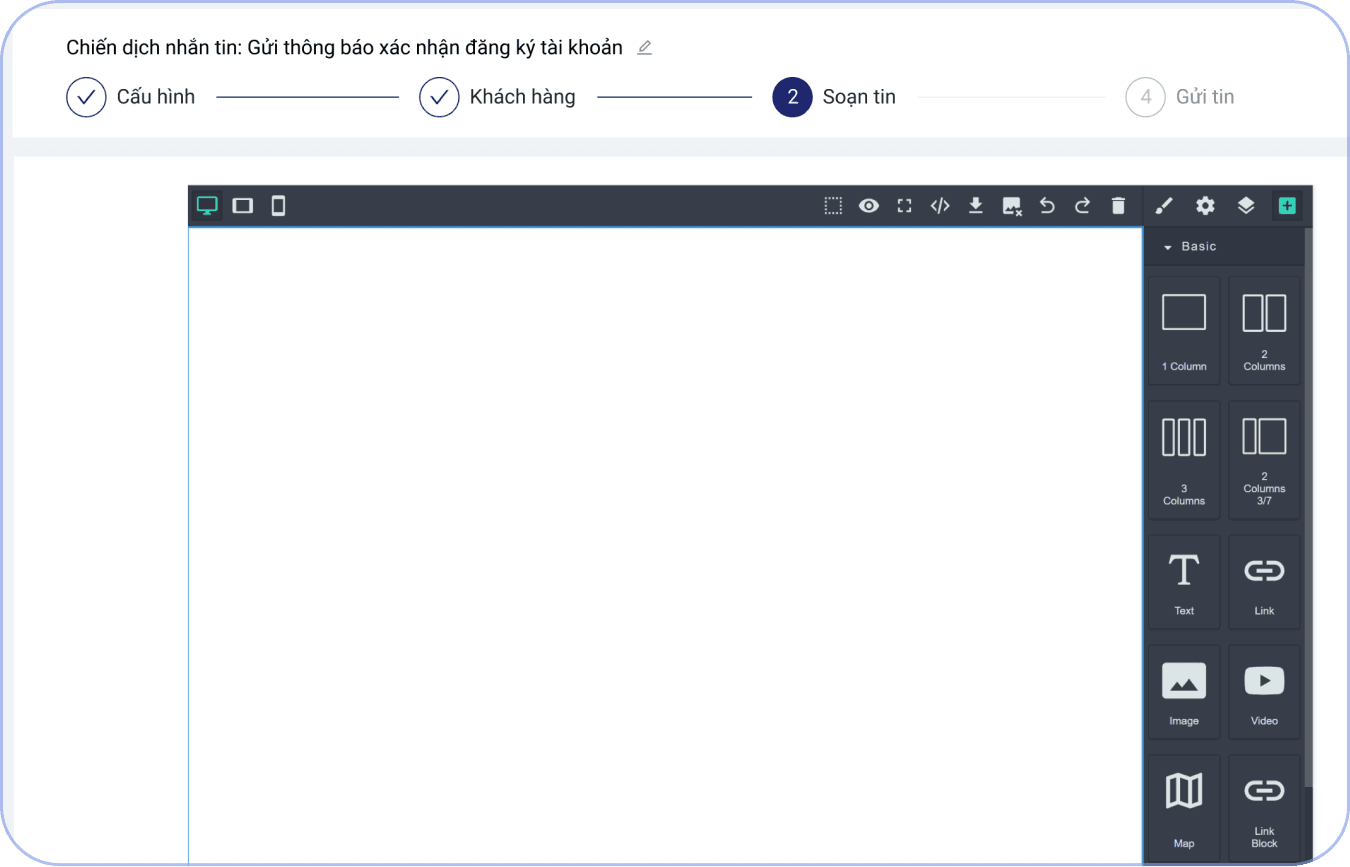Switch to desktop preview mode

(x=207, y=205)
